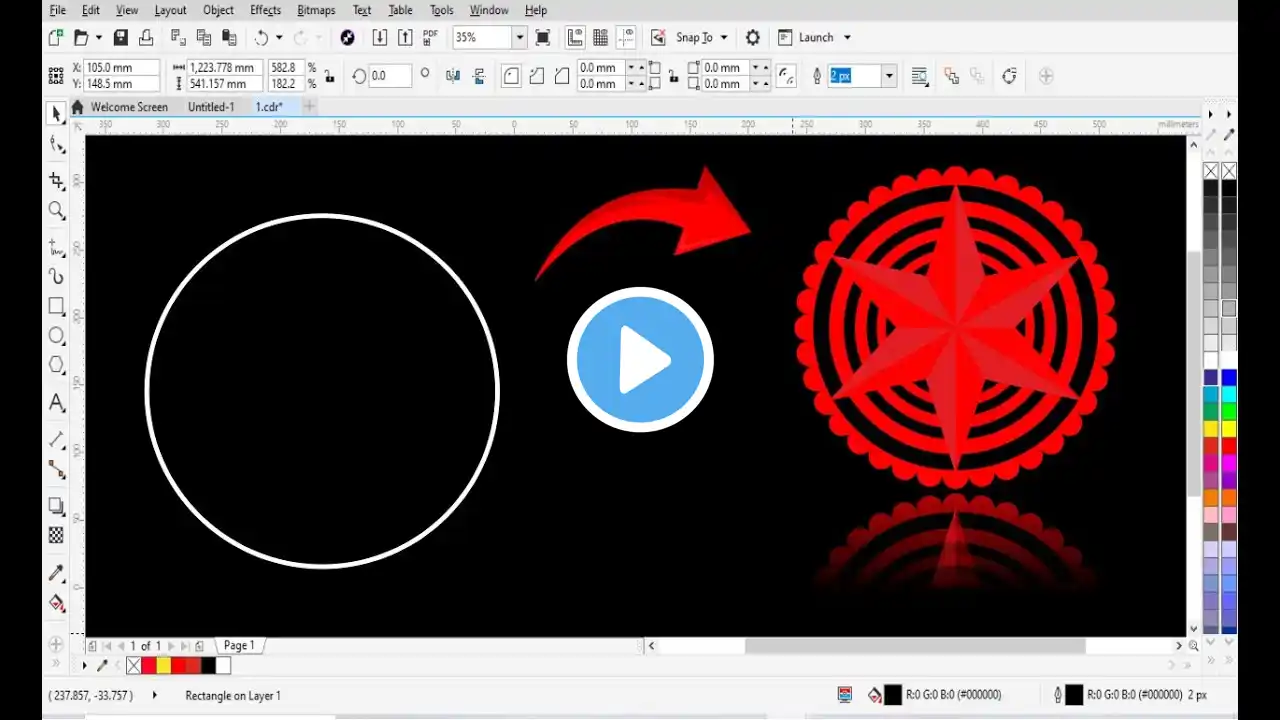Click the Save icon in toolbar
Image resolution: width=1280 pixels, height=720 pixels.
click(120, 38)
